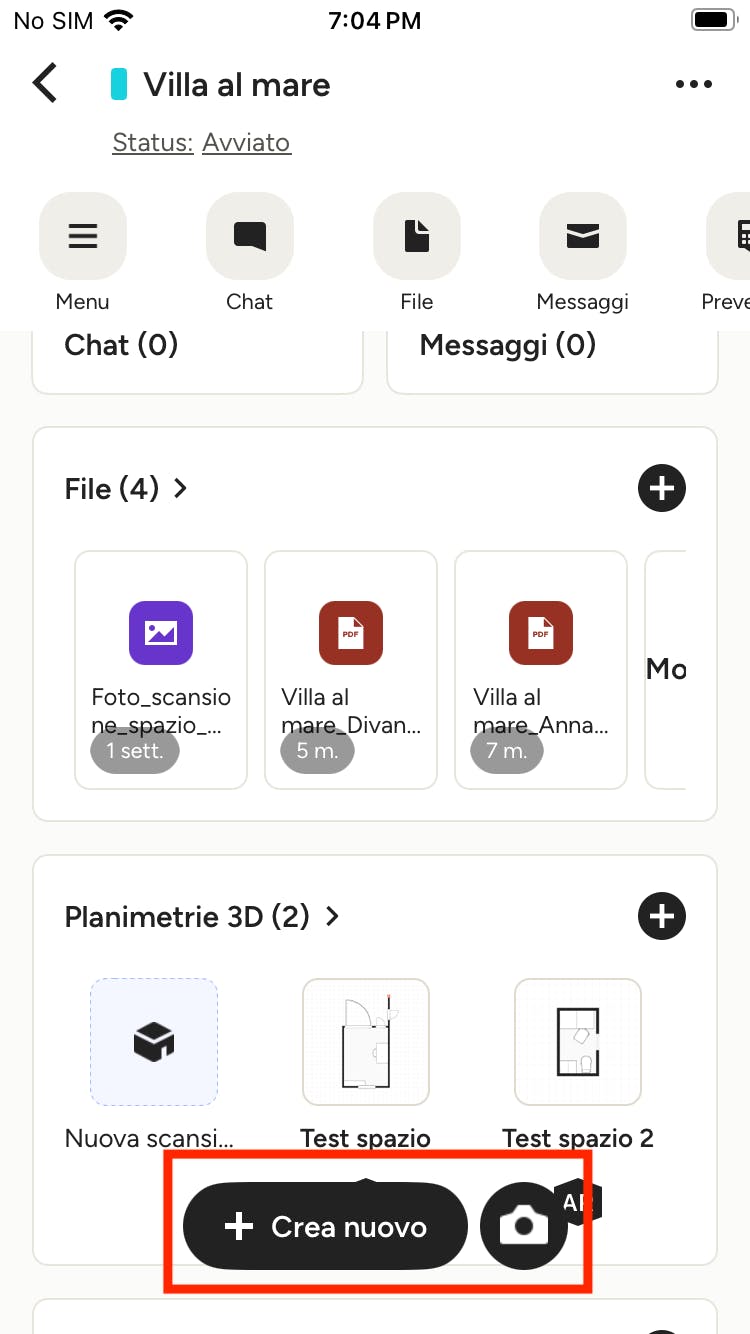Change the status Avviato link

pos(246,143)
